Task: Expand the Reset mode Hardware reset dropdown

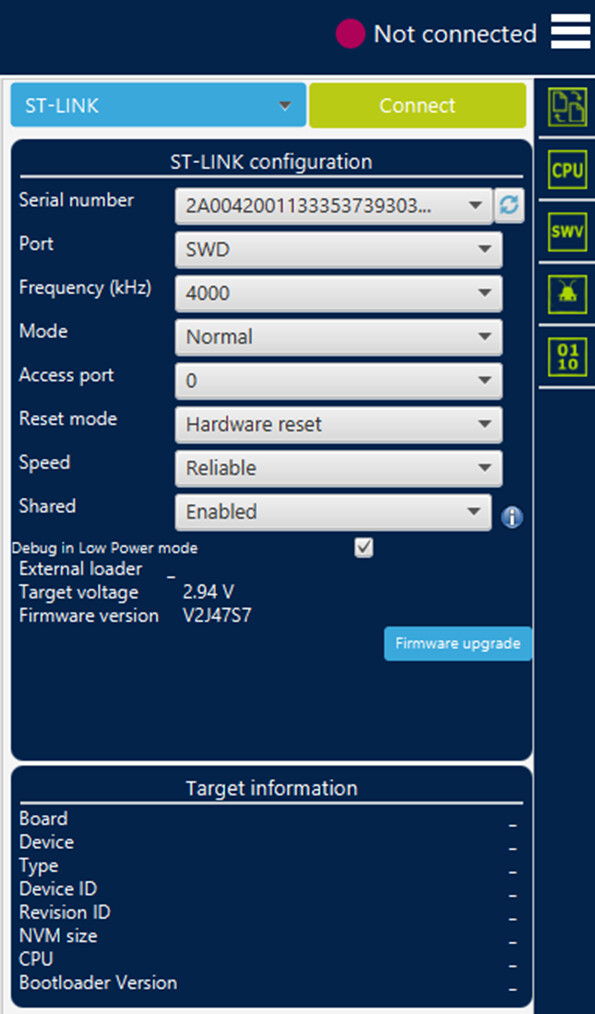Action: pos(338,424)
